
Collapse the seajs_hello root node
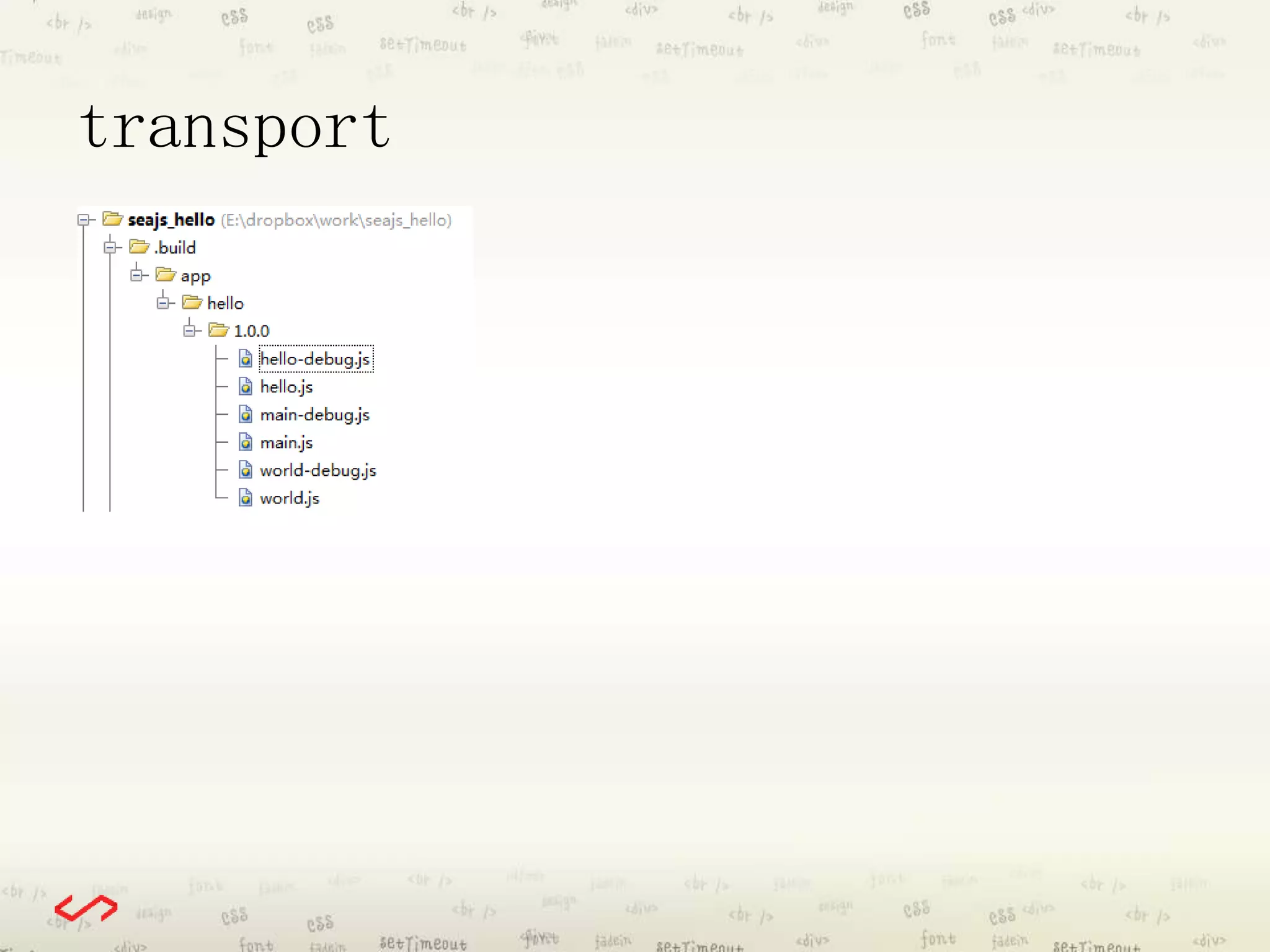coord(84,219)
